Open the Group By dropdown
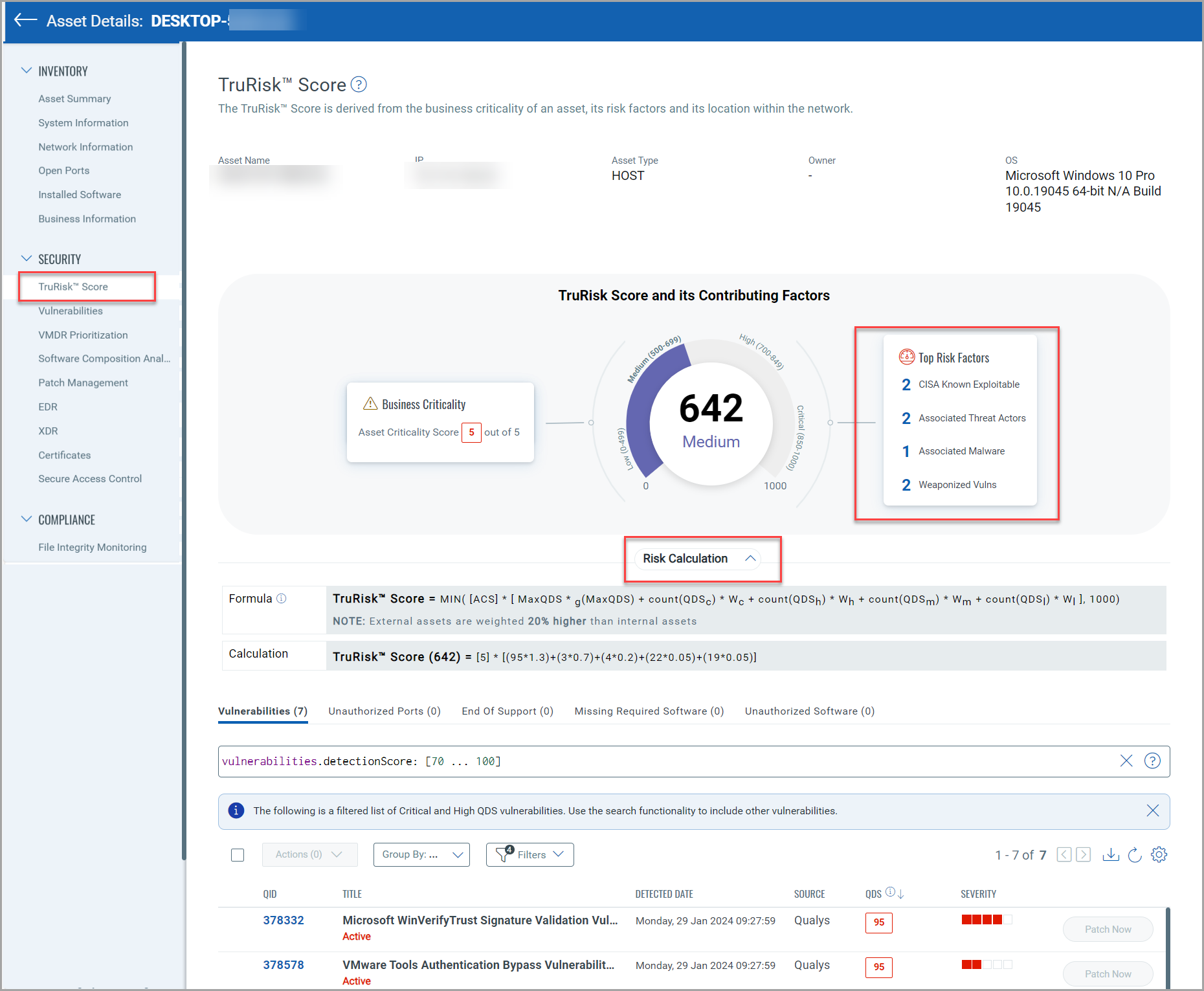The image size is (1204, 991). [x=421, y=854]
